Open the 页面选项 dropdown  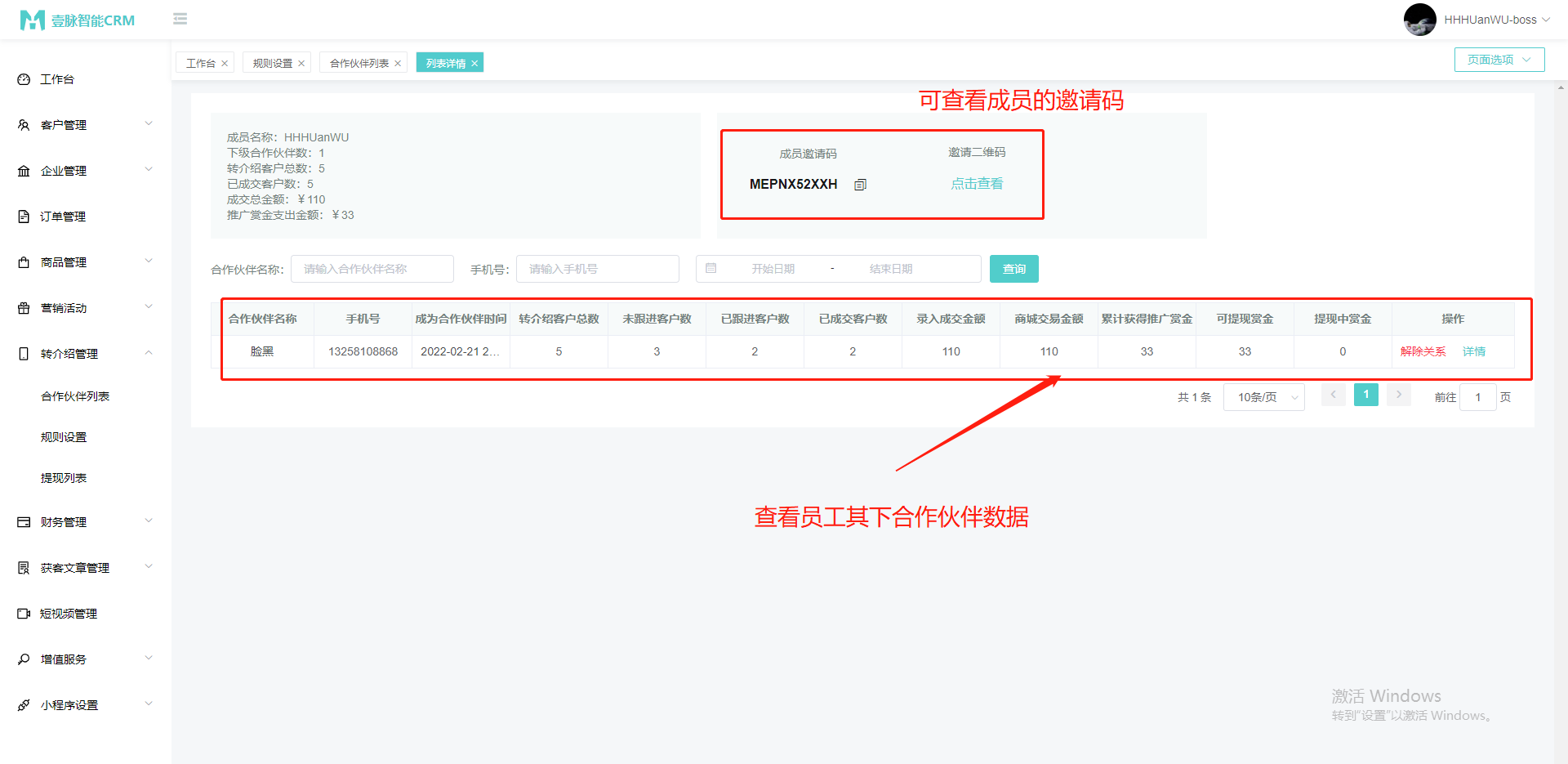1499,60
